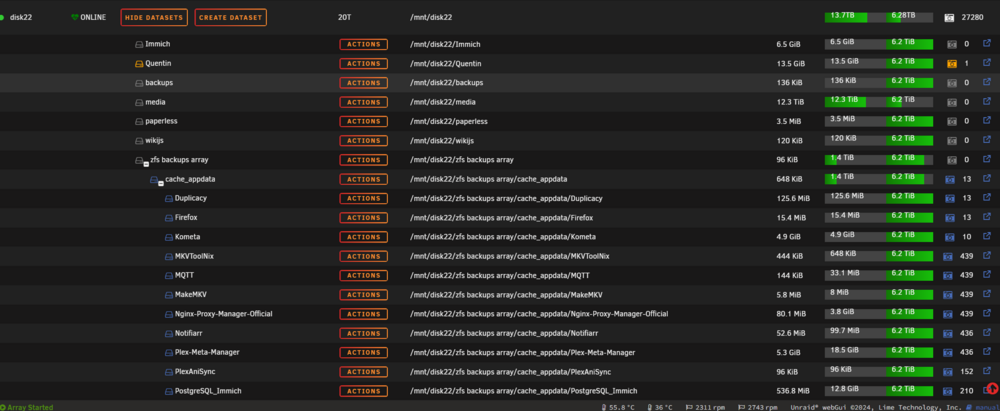
Task: Click the snapshot icon in the MQTT row
Action: [x=948, y=276]
